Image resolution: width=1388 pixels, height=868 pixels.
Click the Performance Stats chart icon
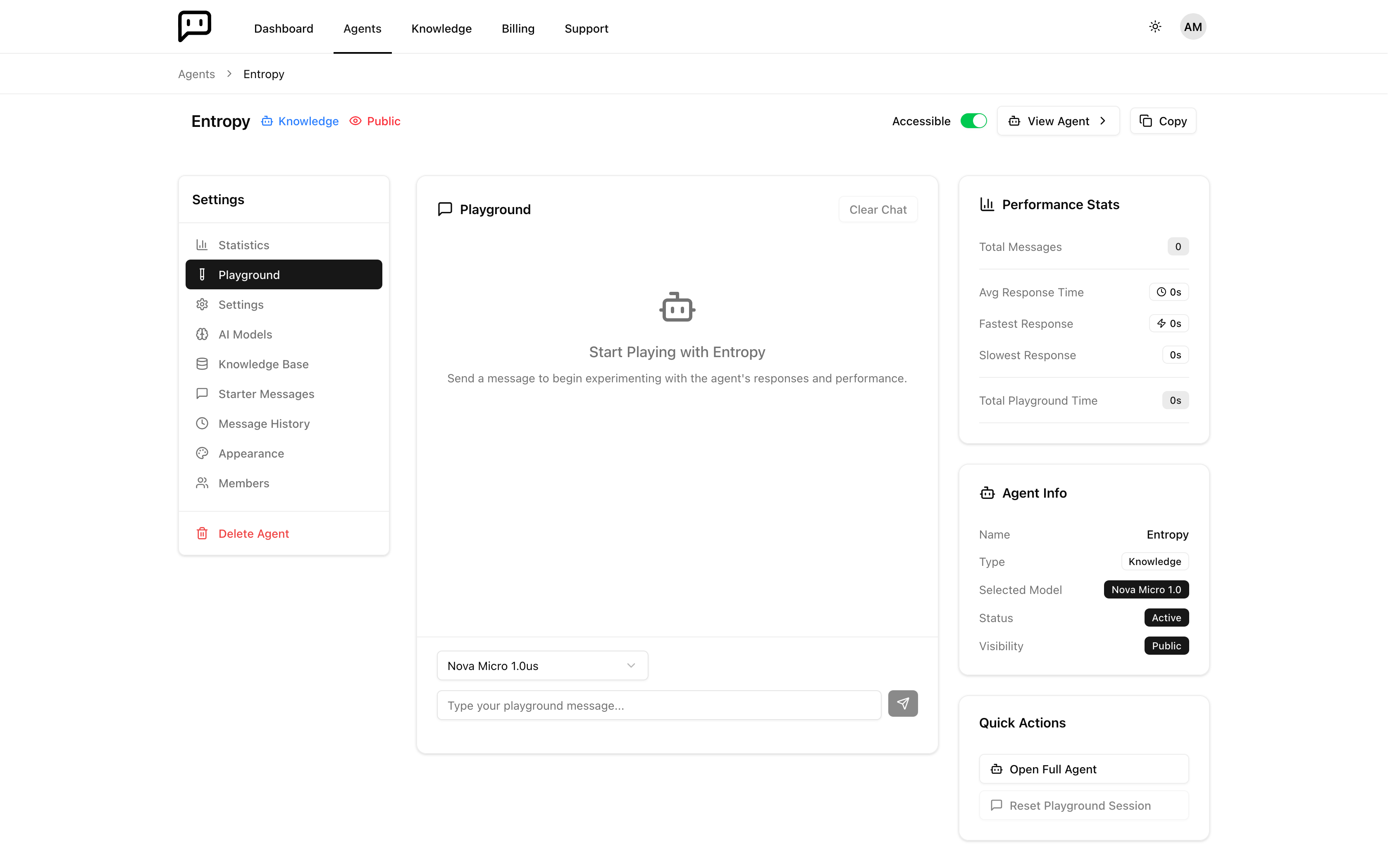987,204
